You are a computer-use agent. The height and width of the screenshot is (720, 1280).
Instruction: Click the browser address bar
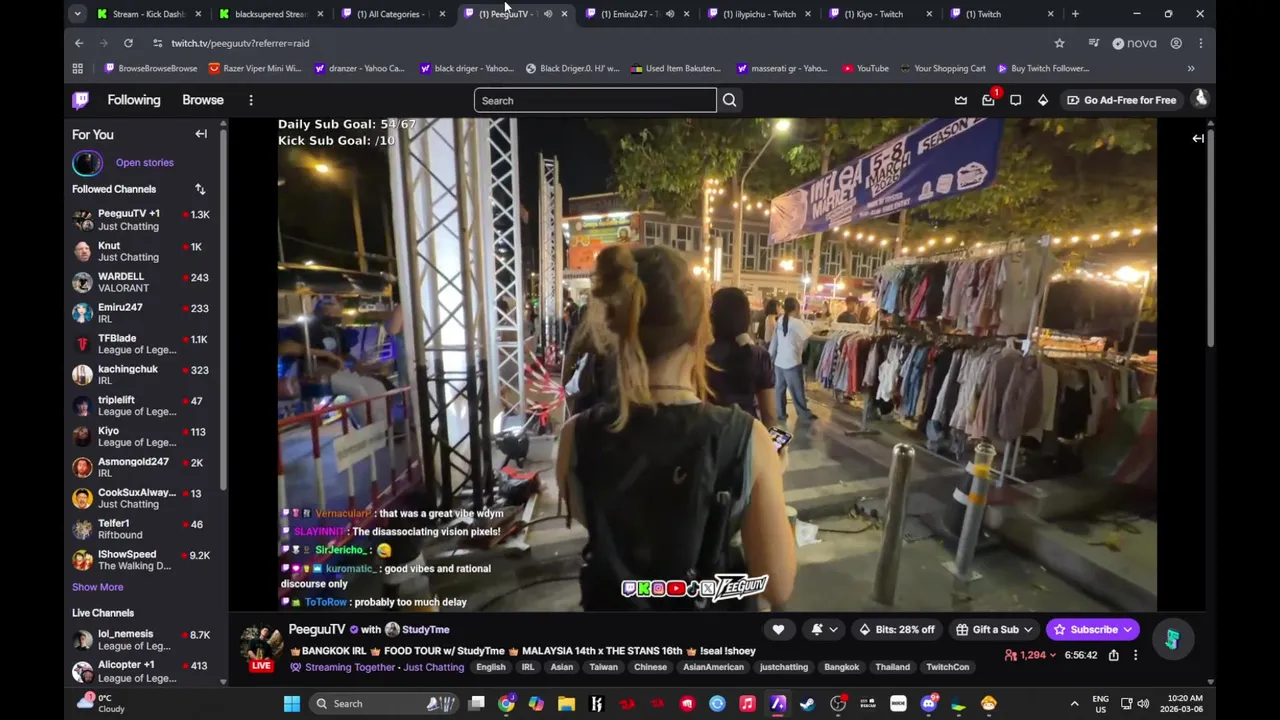600,43
